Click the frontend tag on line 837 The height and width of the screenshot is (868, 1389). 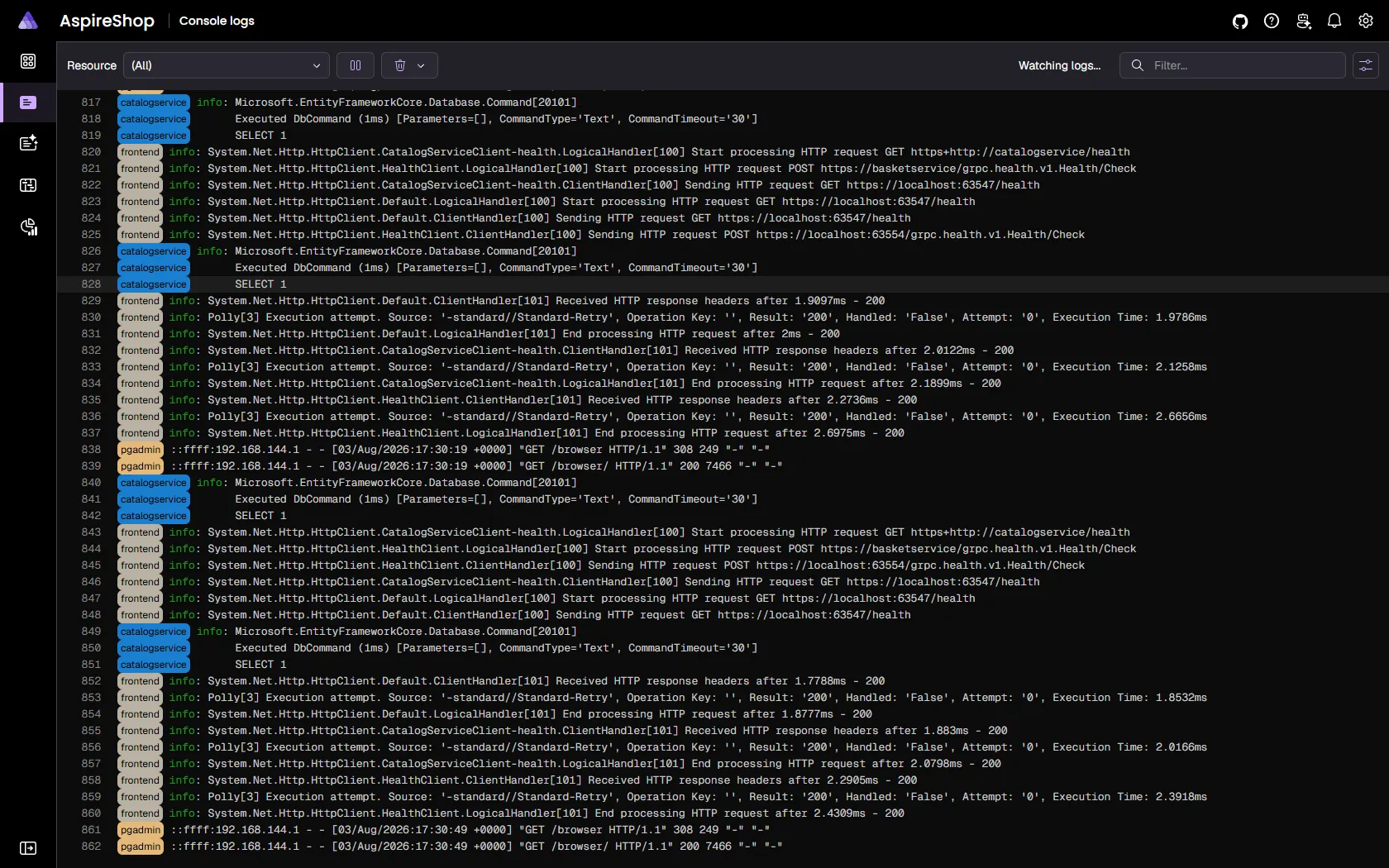(140, 433)
